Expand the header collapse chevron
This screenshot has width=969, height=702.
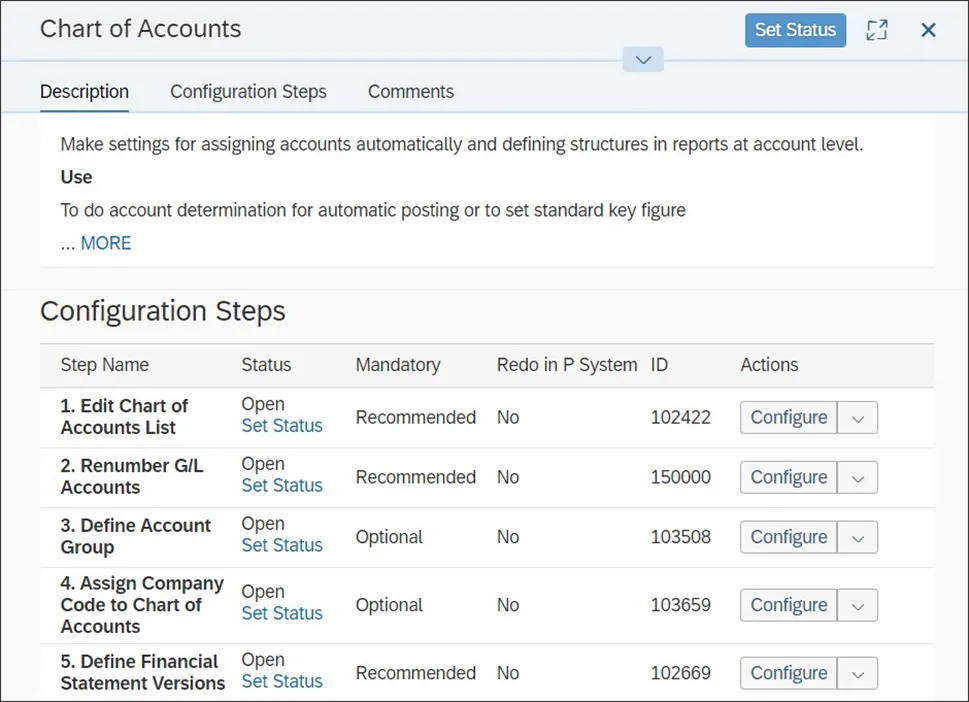tap(643, 60)
